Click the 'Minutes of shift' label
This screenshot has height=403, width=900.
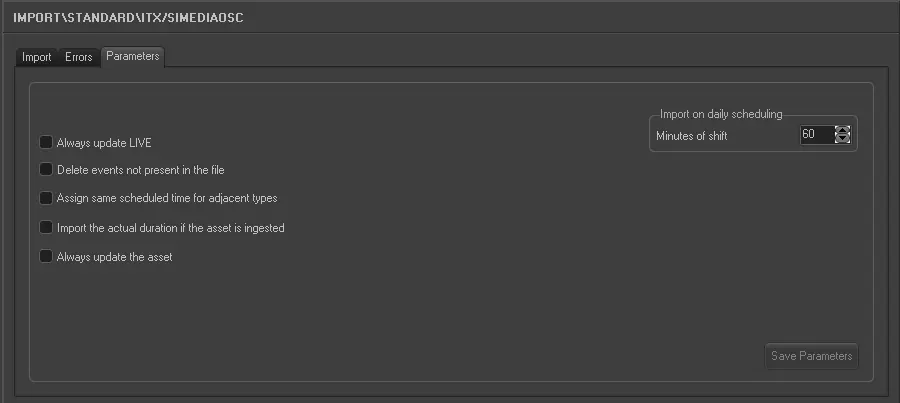(692, 136)
